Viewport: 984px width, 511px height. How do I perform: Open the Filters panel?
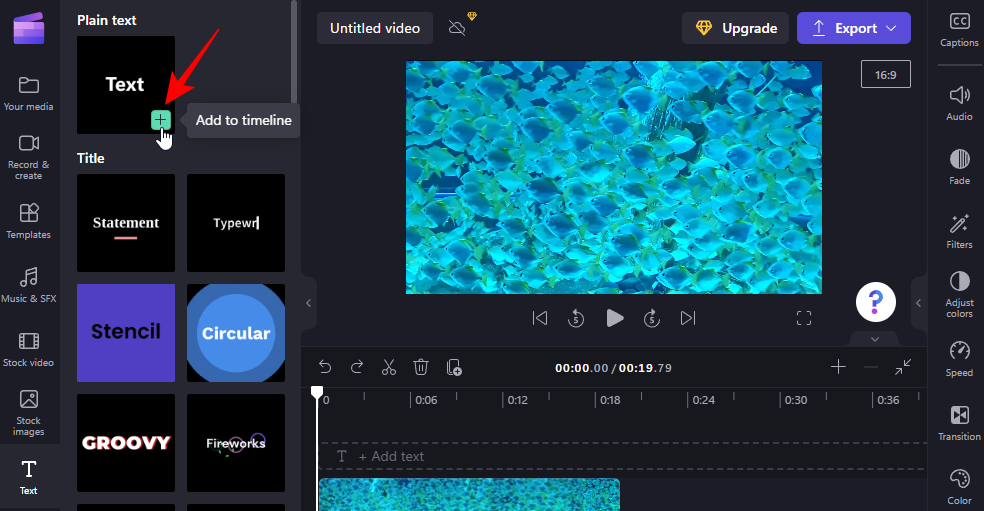tap(959, 230)
